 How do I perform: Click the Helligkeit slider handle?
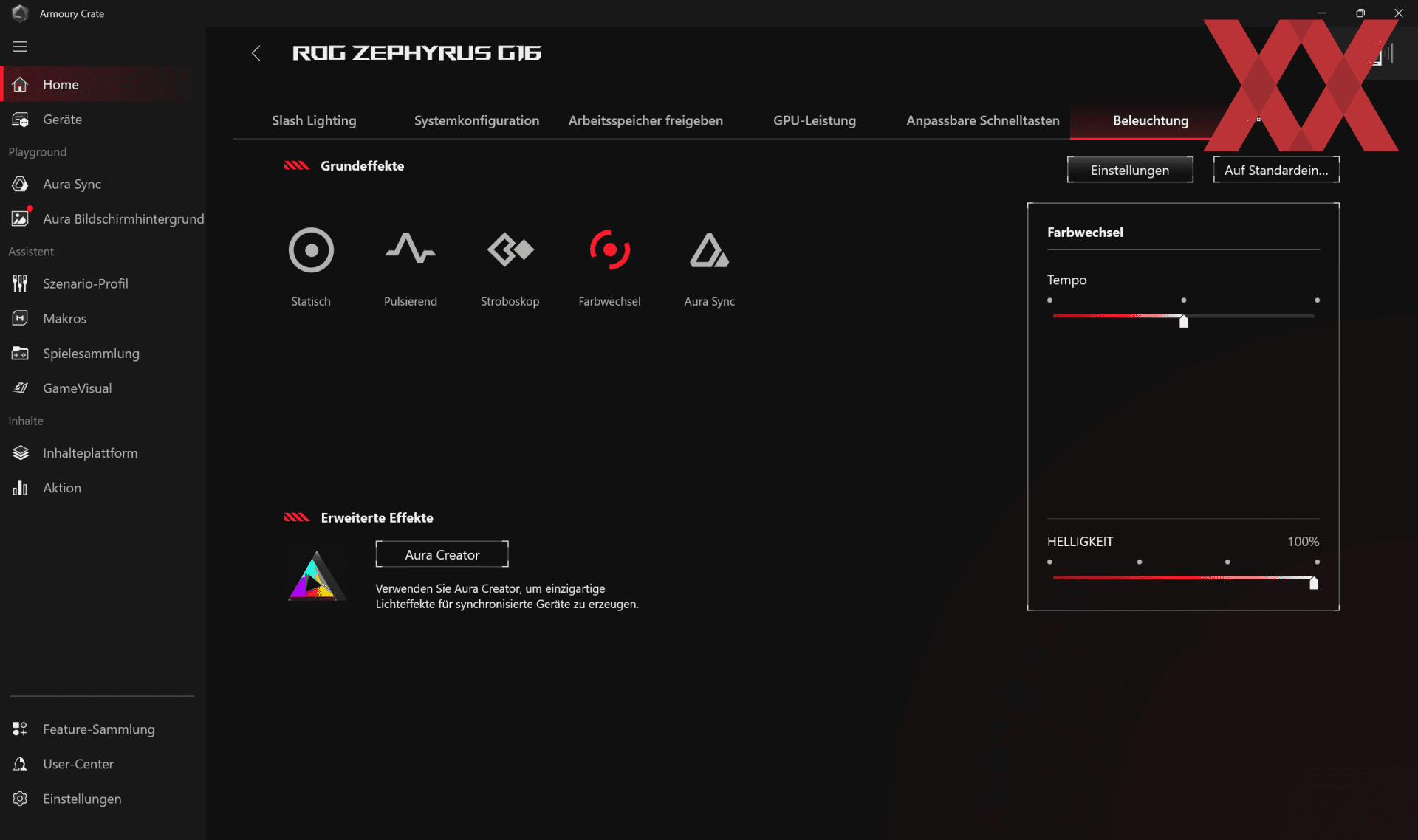[x=1314, y=583]
